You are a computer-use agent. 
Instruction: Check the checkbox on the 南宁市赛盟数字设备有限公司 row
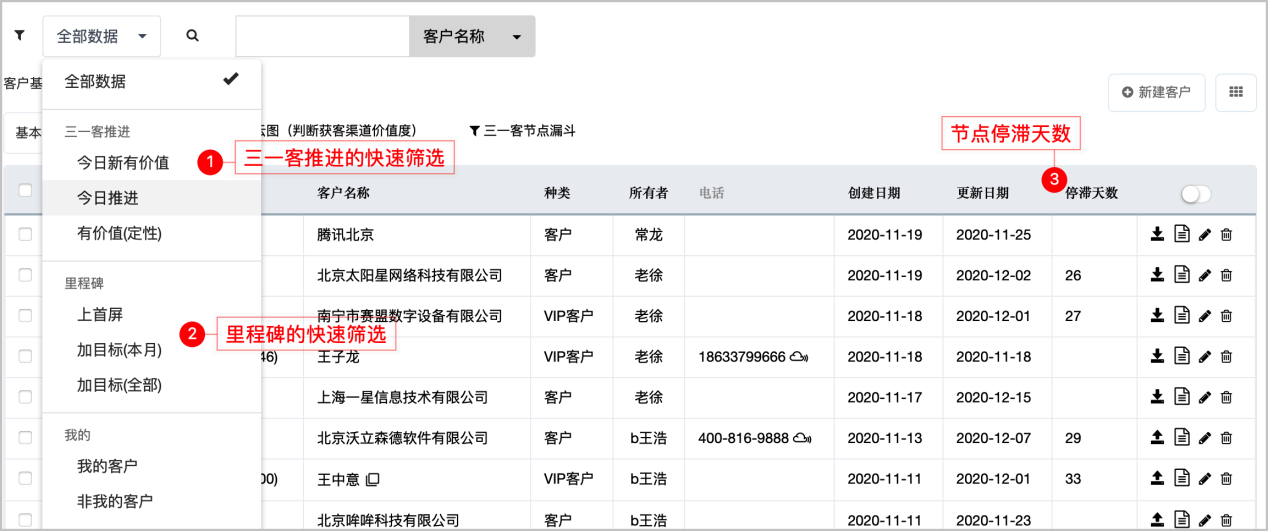click(x=25, y=315)
